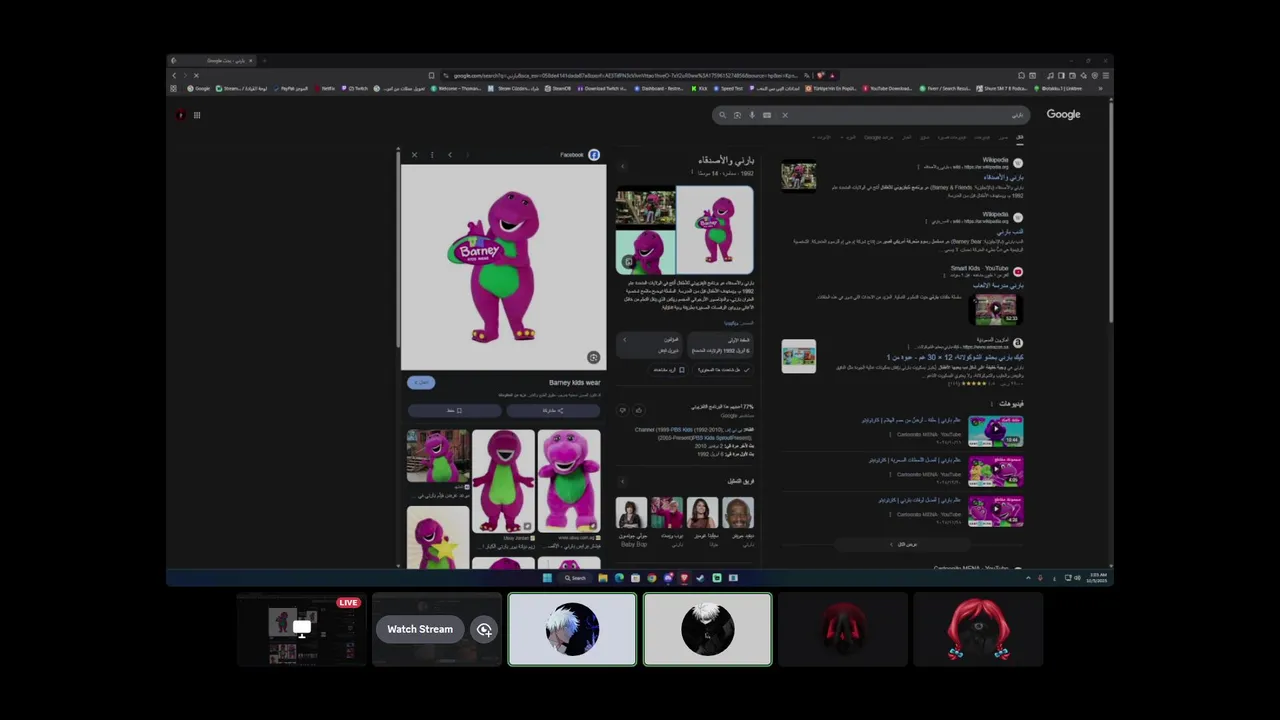Click the Watch Stream button

pyautogui.click(x=420, y=629)
